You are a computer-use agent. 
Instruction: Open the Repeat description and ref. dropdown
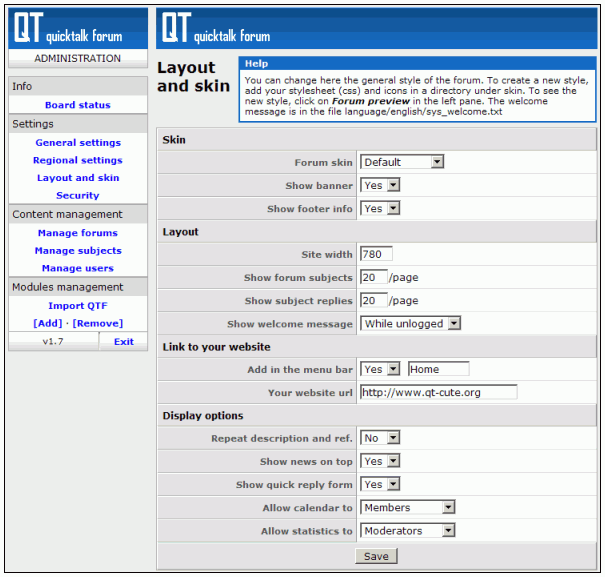pyautogui.click(x=380, y=438)
